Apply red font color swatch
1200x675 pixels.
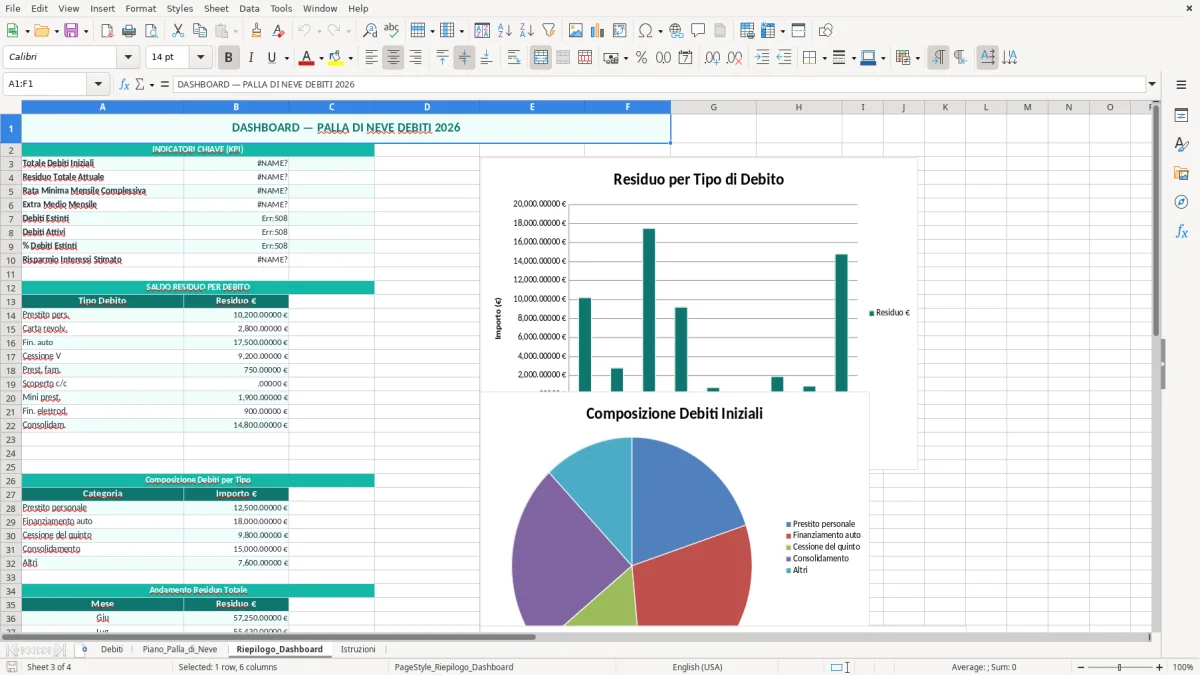point(307,58)
